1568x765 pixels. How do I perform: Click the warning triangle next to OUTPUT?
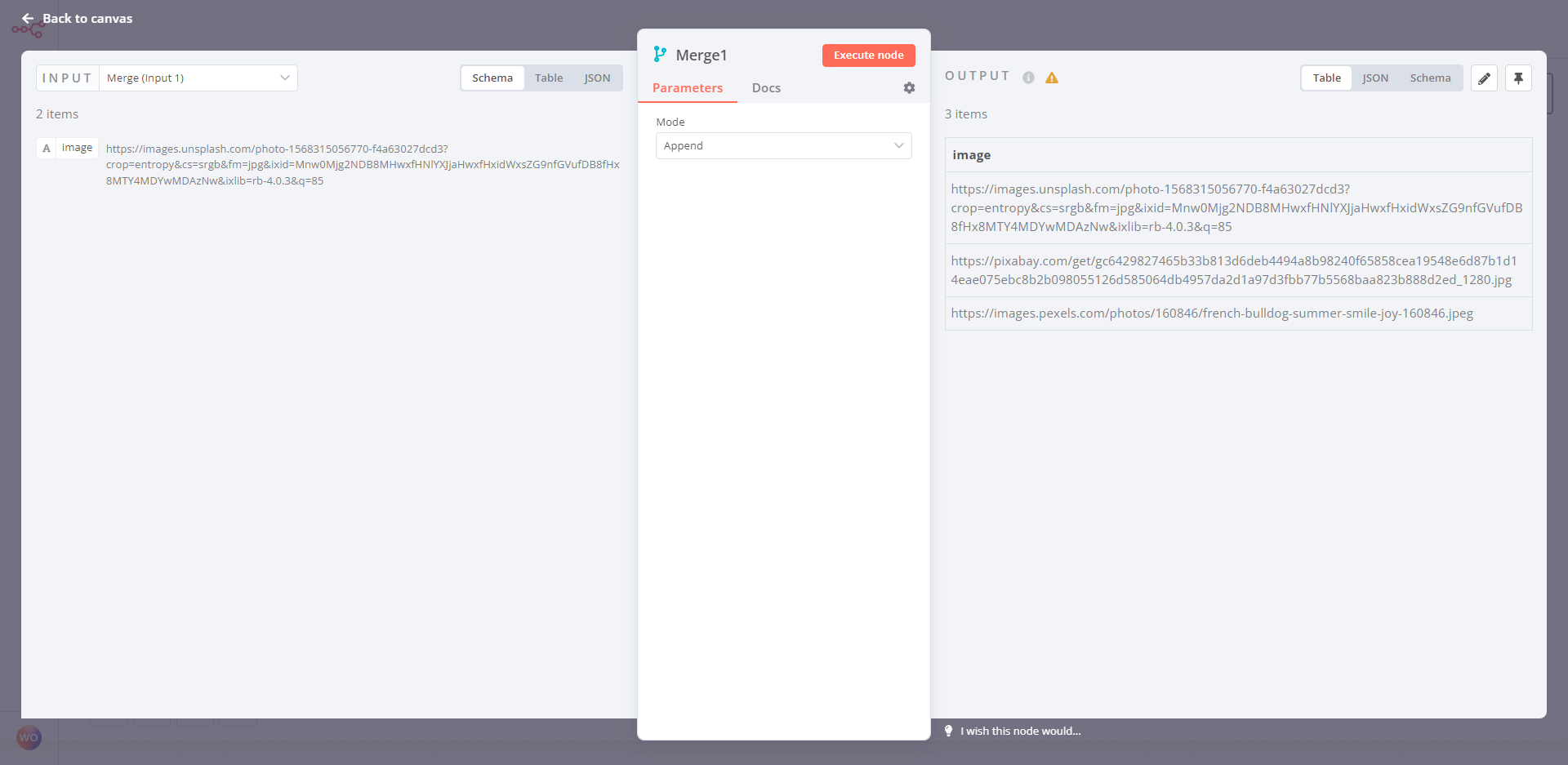pos(1052,78)
